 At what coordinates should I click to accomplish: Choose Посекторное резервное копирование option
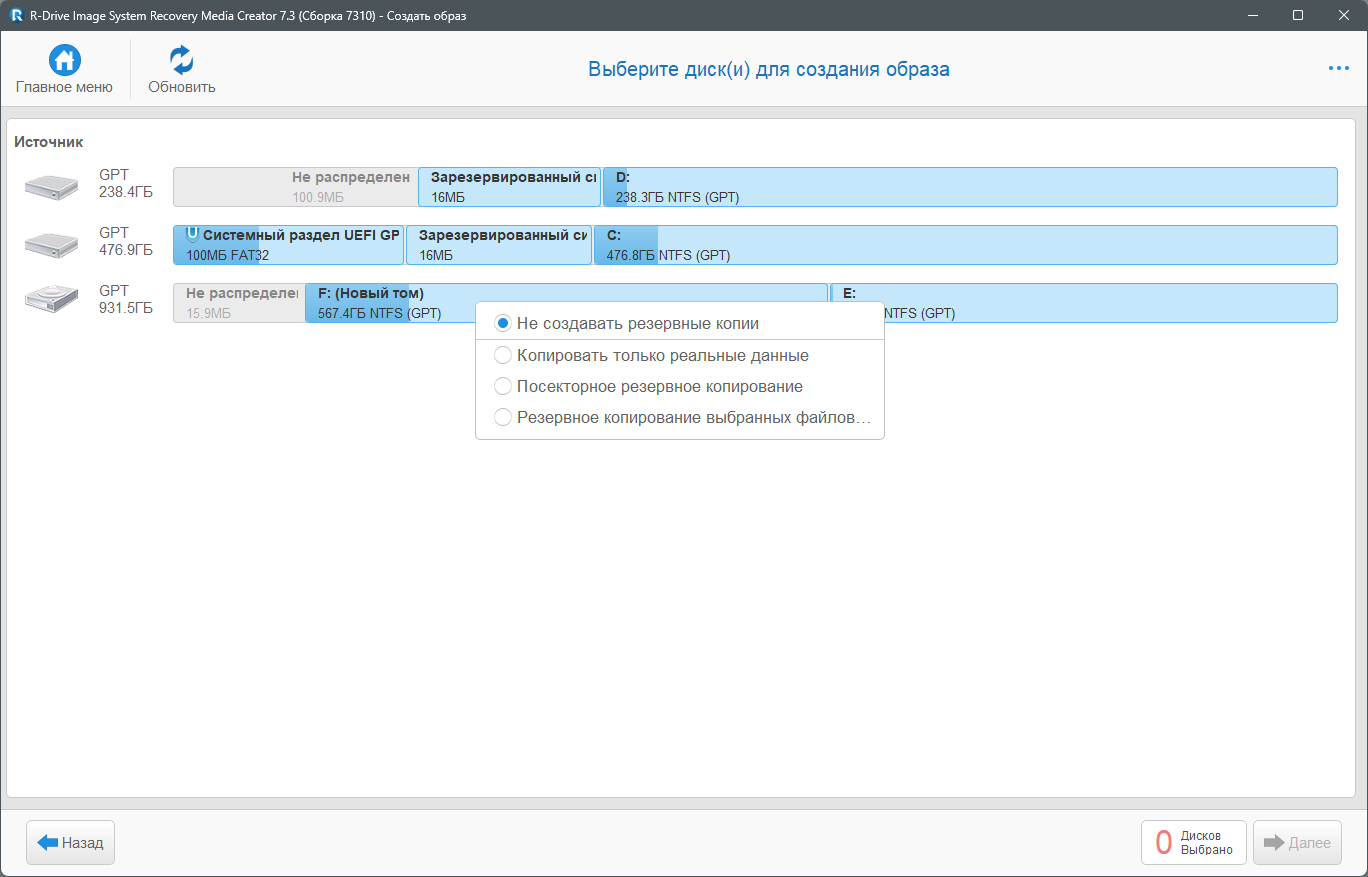pos(503,387)
